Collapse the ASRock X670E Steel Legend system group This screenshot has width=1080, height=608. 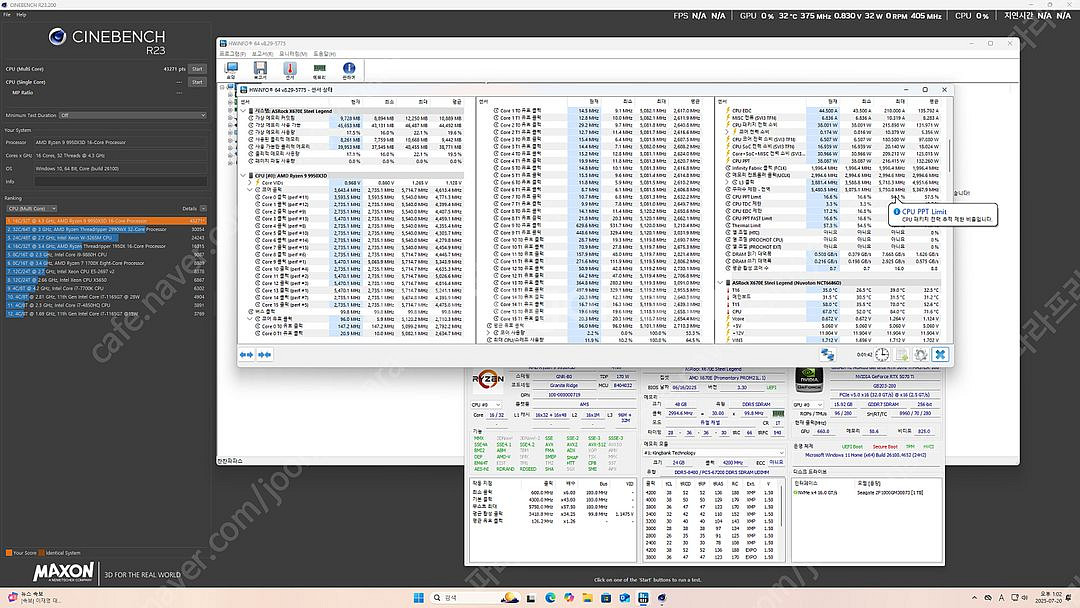(243, 111)
